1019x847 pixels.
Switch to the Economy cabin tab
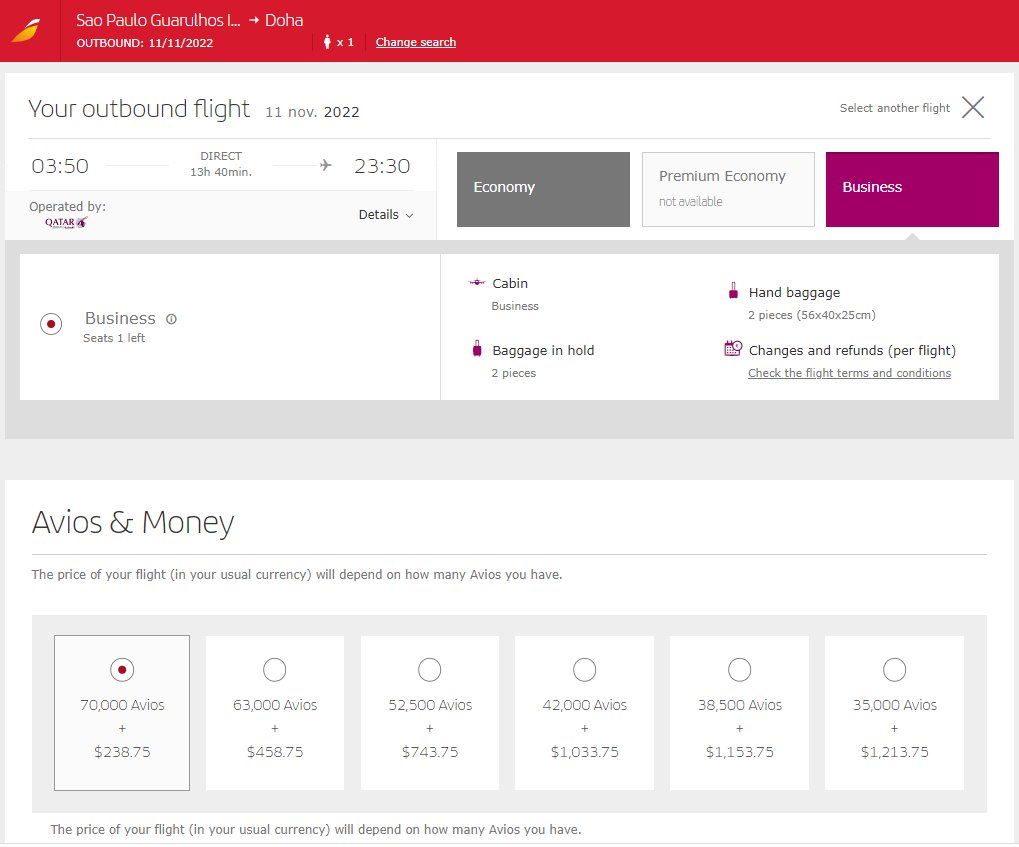(x=543, y=189)
